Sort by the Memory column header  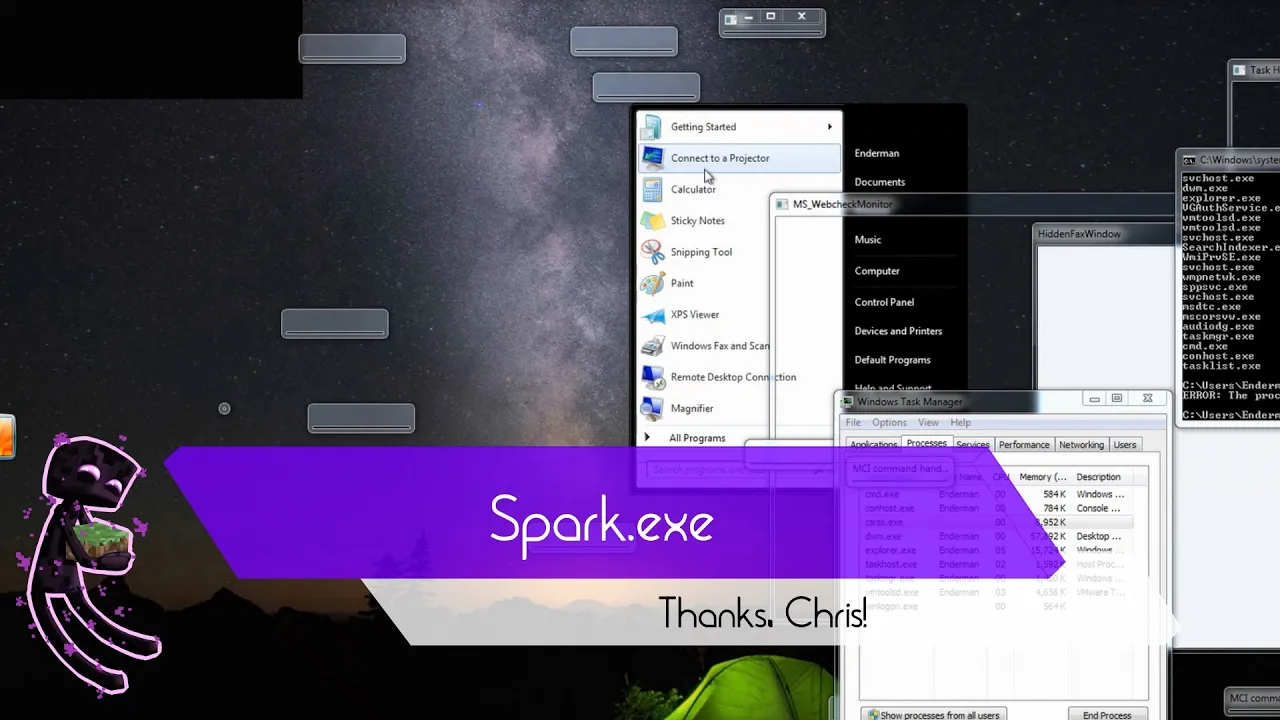click(x=1043, y=477)
